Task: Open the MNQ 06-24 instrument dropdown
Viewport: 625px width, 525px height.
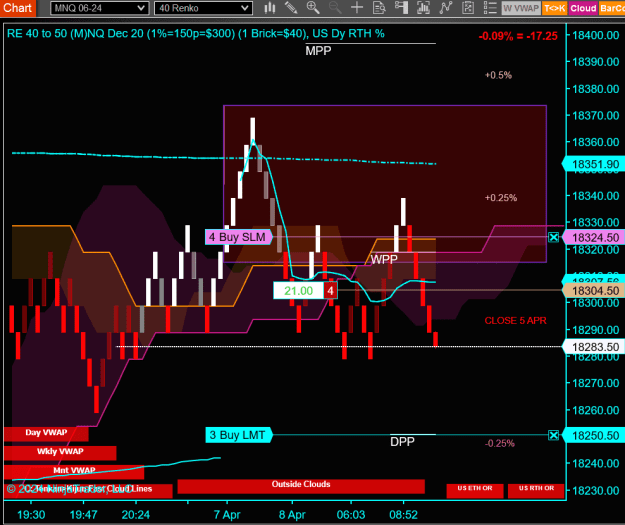Action: pyautogui.click(x=100, y=8)
